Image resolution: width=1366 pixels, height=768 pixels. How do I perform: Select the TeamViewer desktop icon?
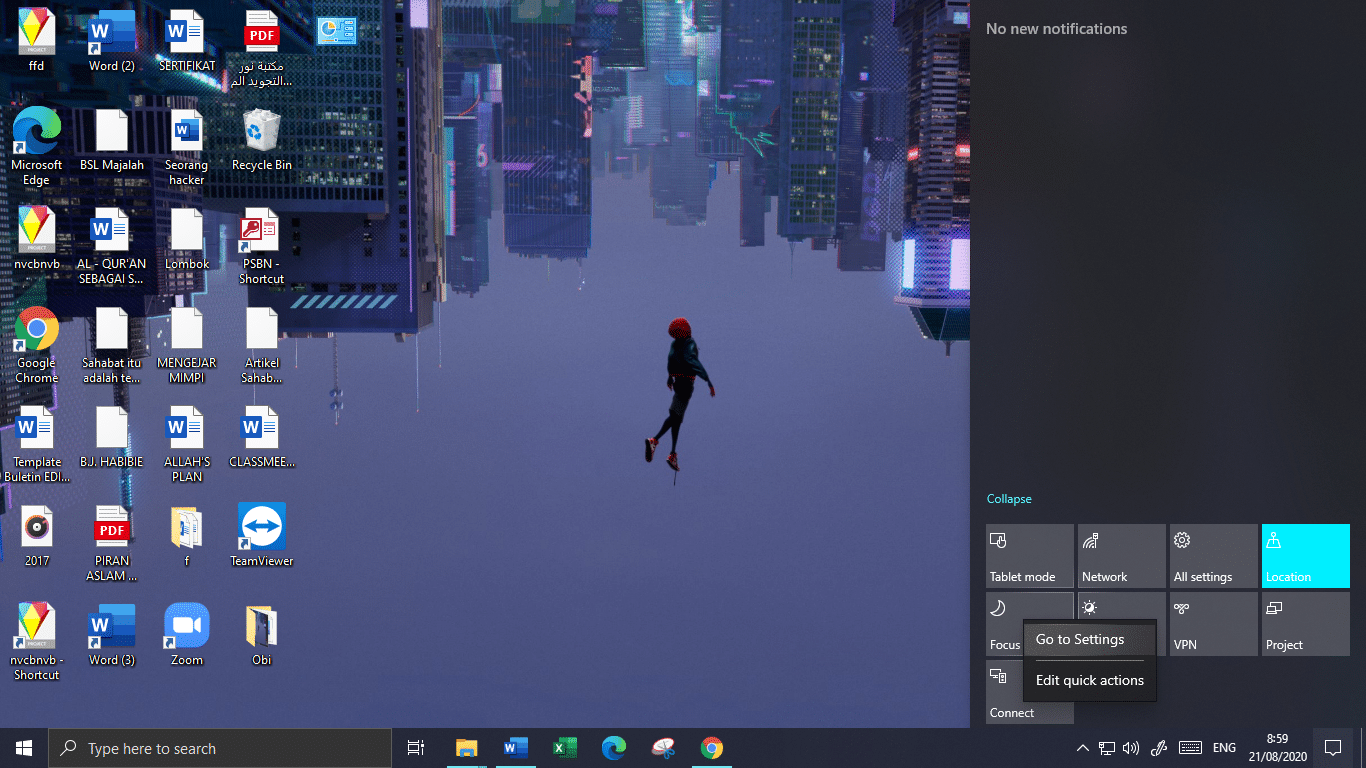[262, 535]
